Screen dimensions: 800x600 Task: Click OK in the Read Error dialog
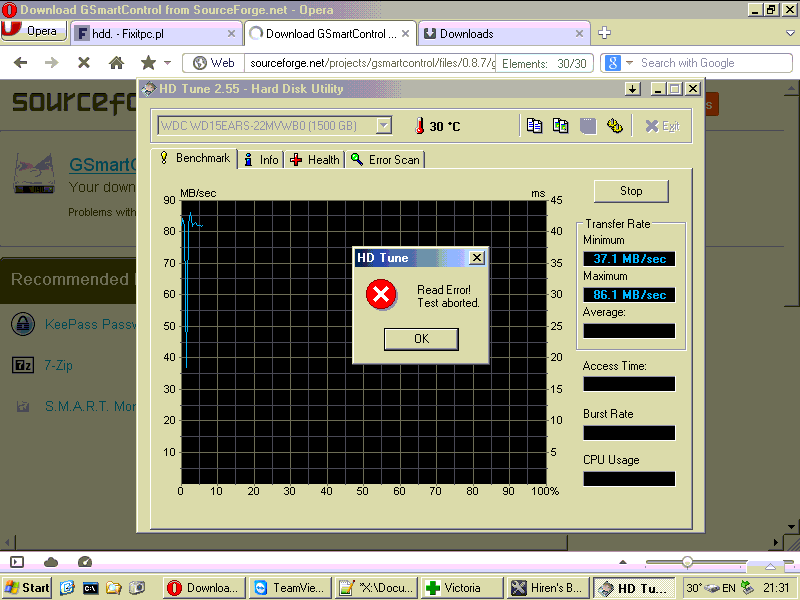[x=421, y=339]
